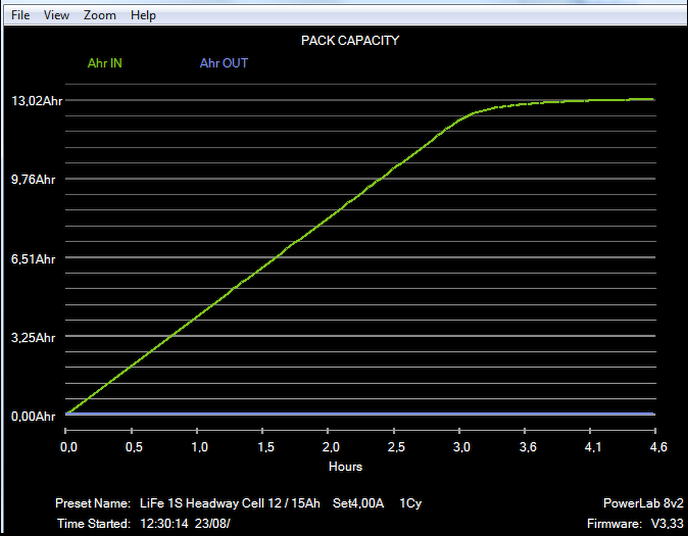
Task: Click the '2,5' hours axis value
Action: (x=396, y=447)
